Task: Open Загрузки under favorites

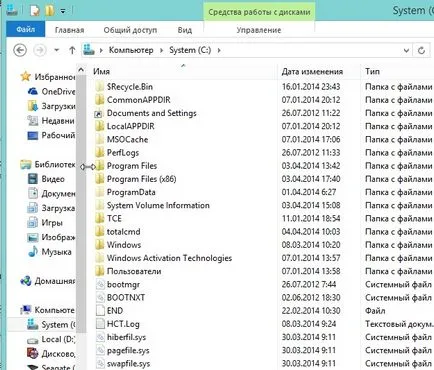Action: point(52,106)
